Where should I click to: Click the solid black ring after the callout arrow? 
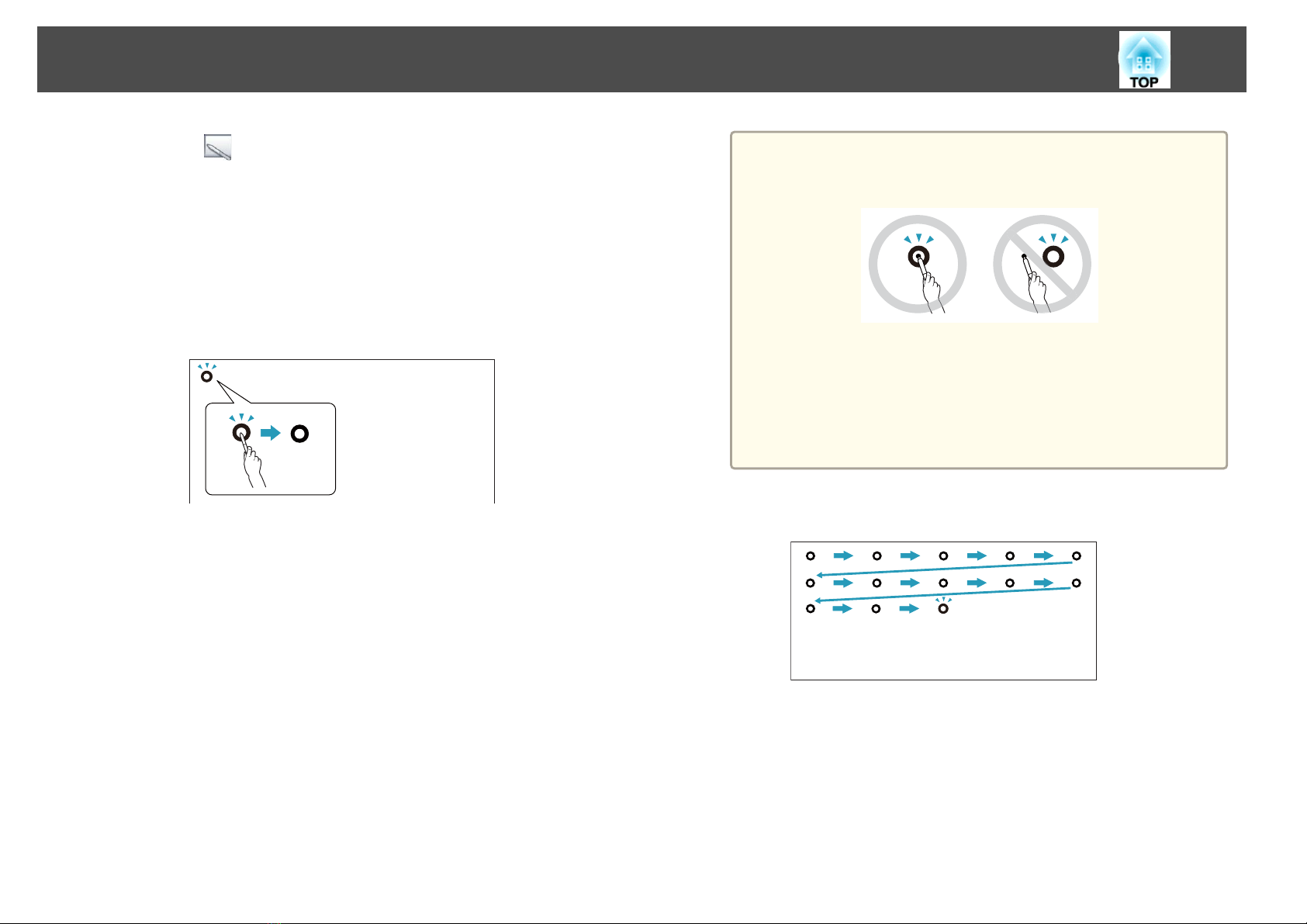point(299,434)
